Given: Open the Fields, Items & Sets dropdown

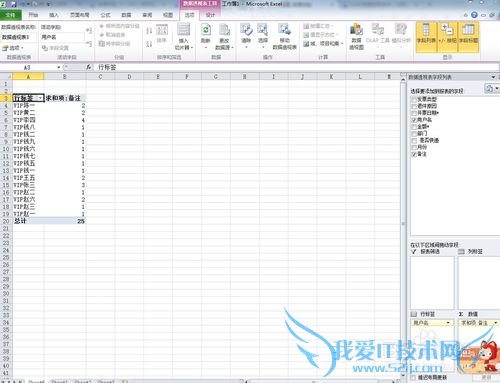Looking at the screenshot, I should pos(323,44).
